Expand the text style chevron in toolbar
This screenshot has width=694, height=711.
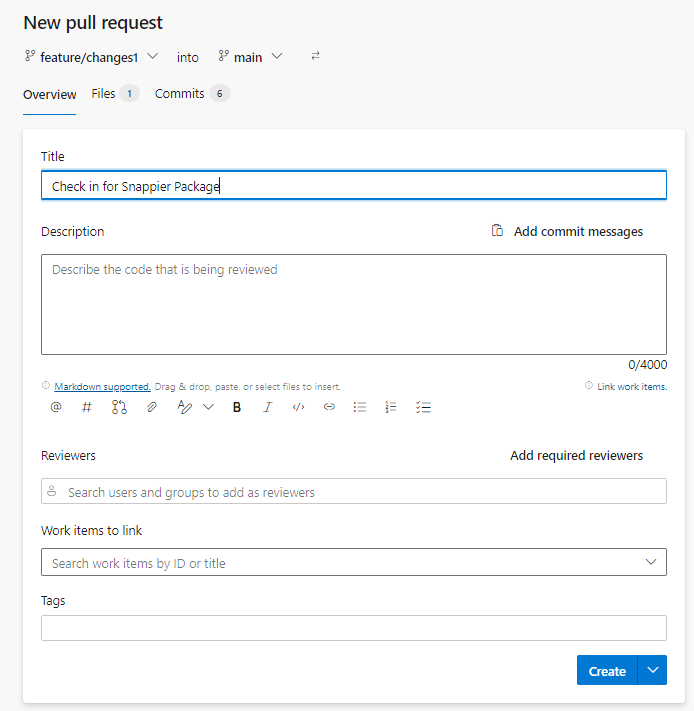pyautogui.click(x=208, y=407)
